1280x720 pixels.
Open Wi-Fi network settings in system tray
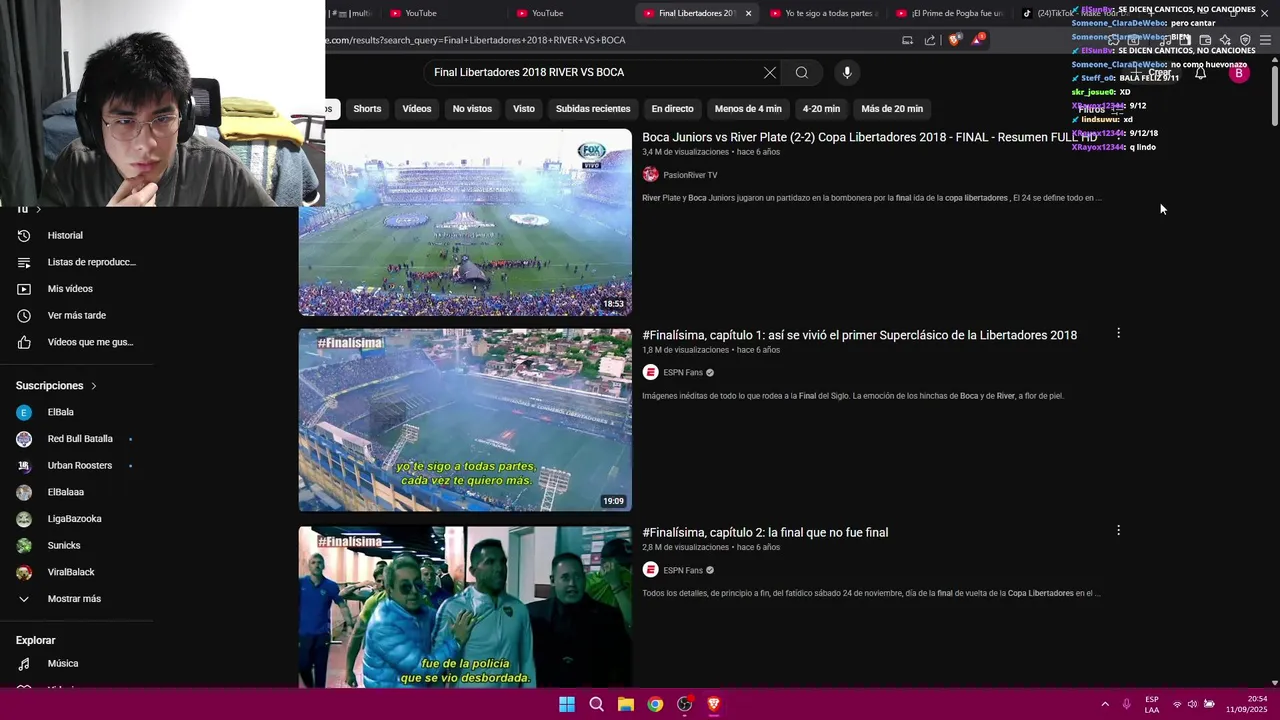[1177, 704]
